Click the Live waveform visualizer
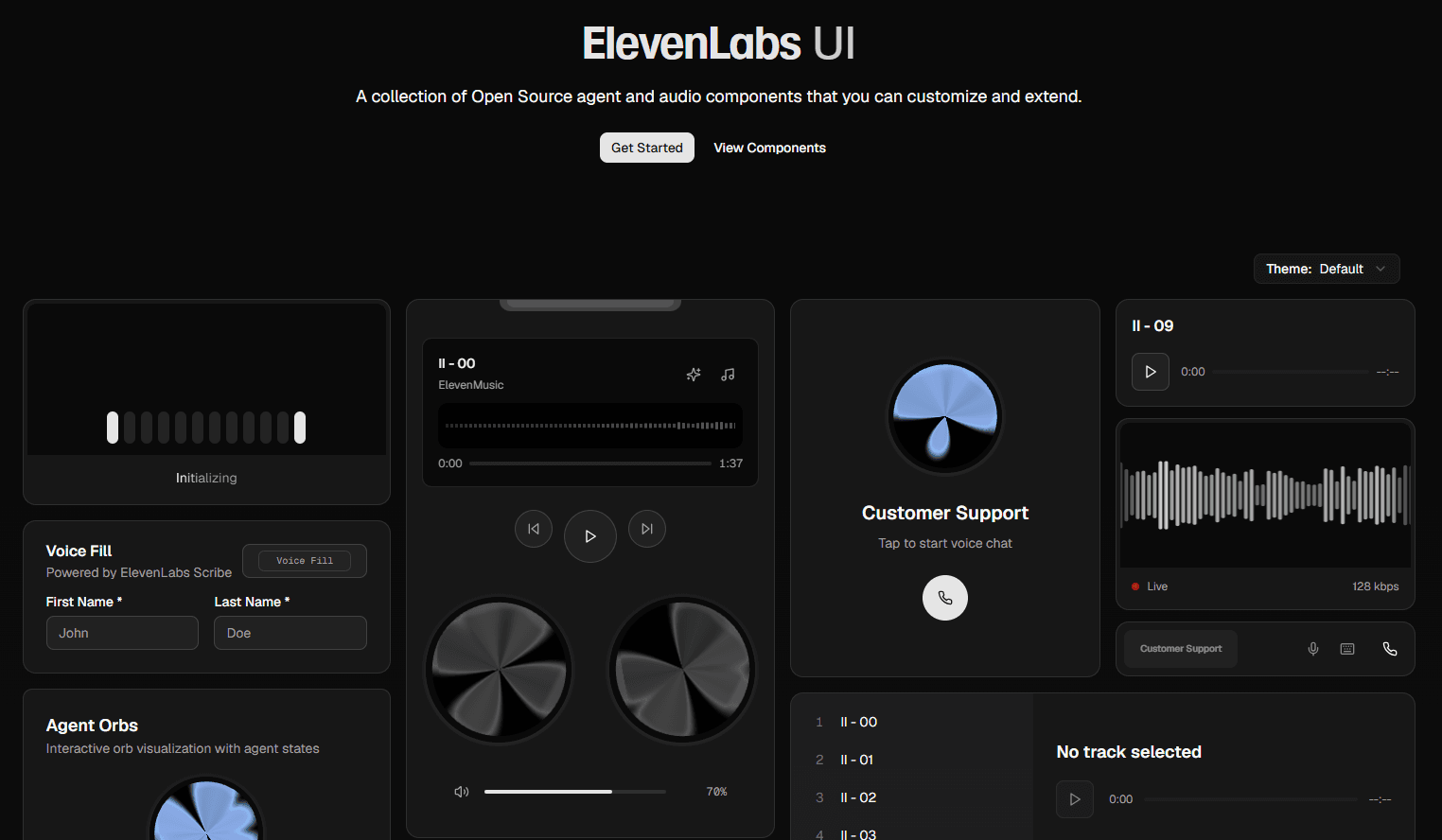 pyautogui.click(x=1265, y=495)
